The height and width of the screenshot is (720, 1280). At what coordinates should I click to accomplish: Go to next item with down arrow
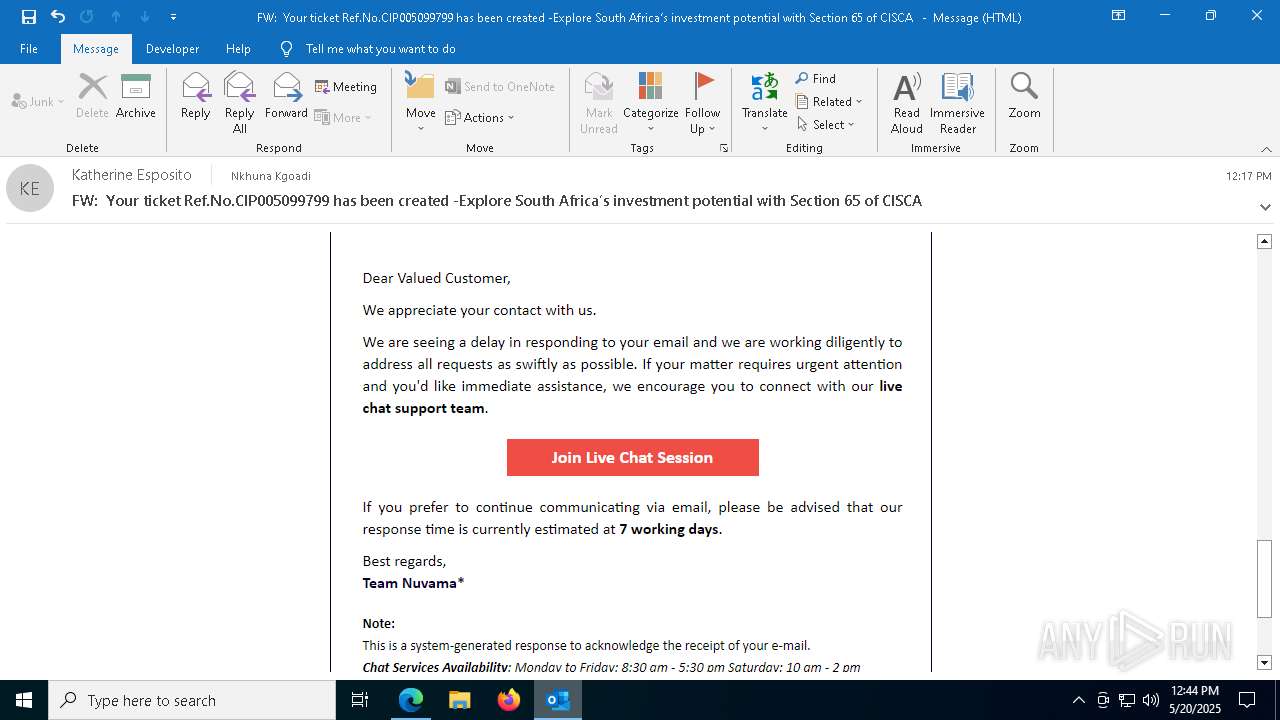click(145, 16)
